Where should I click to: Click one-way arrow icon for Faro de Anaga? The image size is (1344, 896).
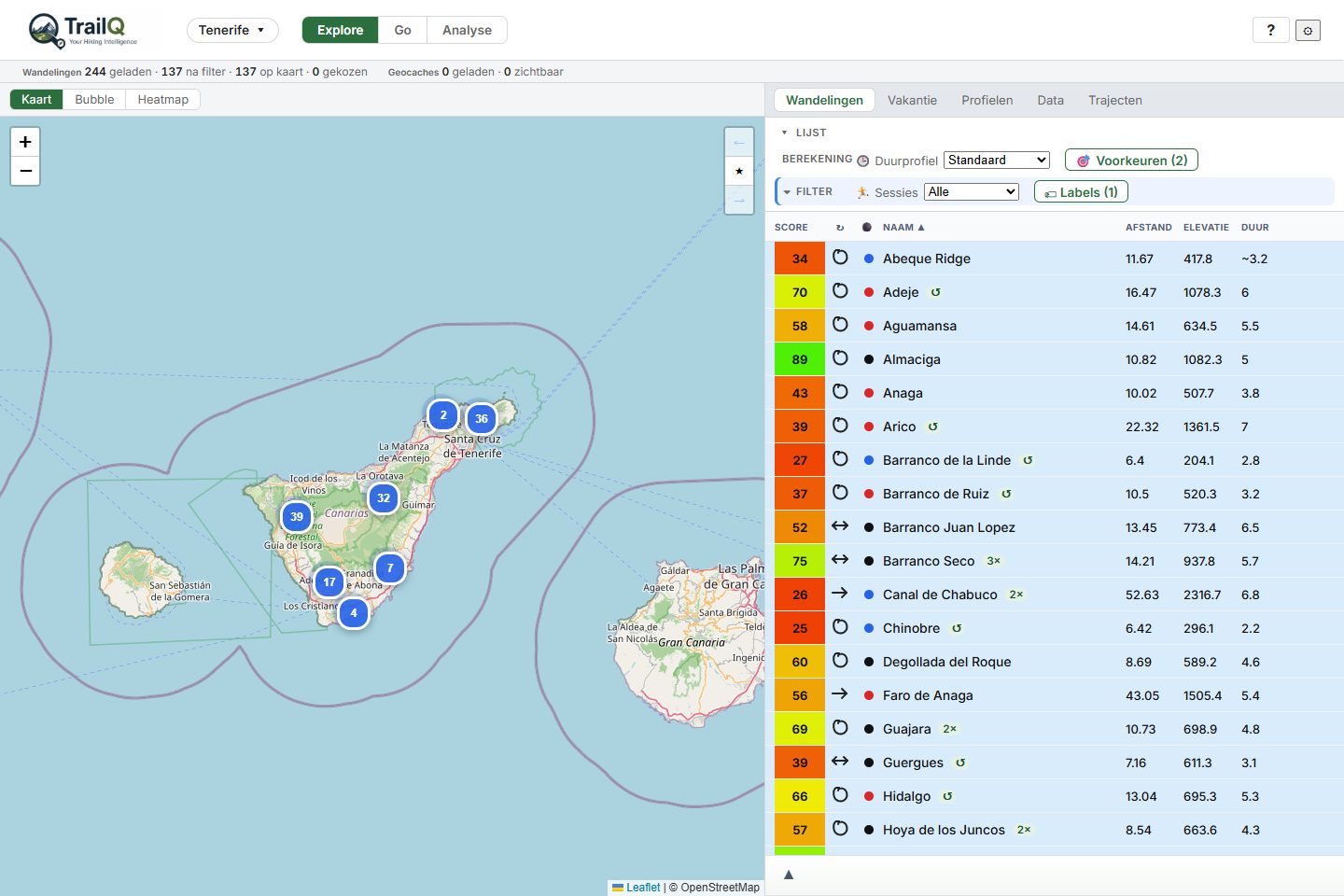840,694
